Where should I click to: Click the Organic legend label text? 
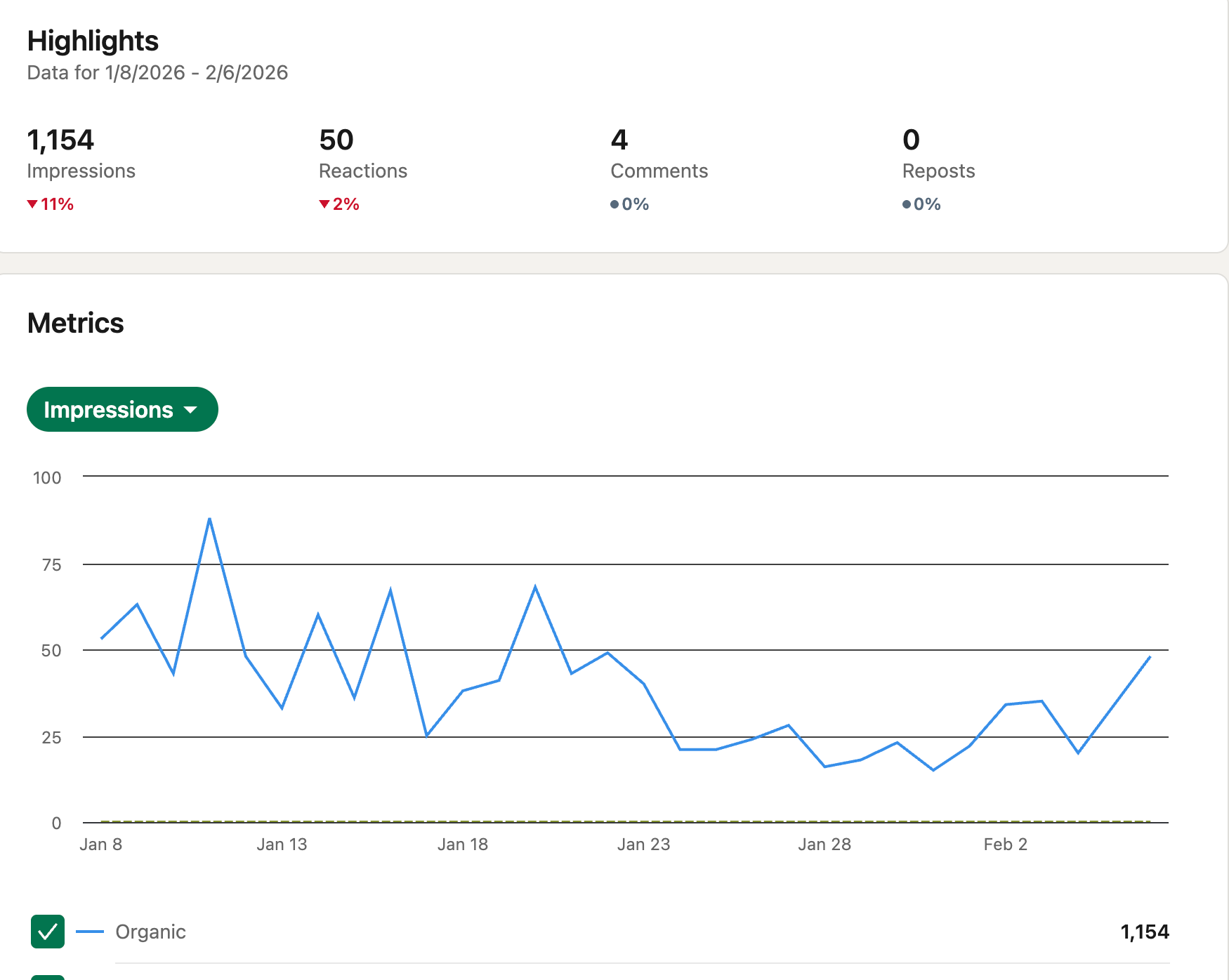[150, 932]
